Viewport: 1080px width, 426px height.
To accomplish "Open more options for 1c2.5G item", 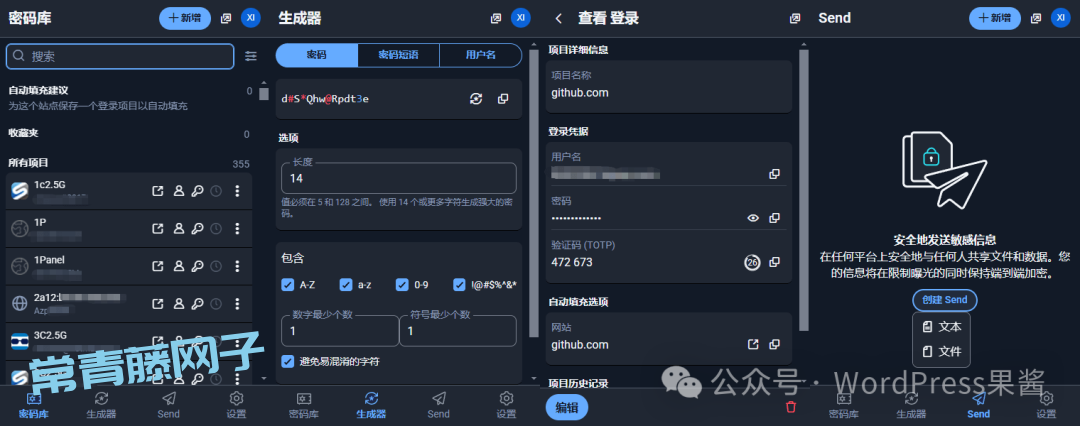I will 238,191.
